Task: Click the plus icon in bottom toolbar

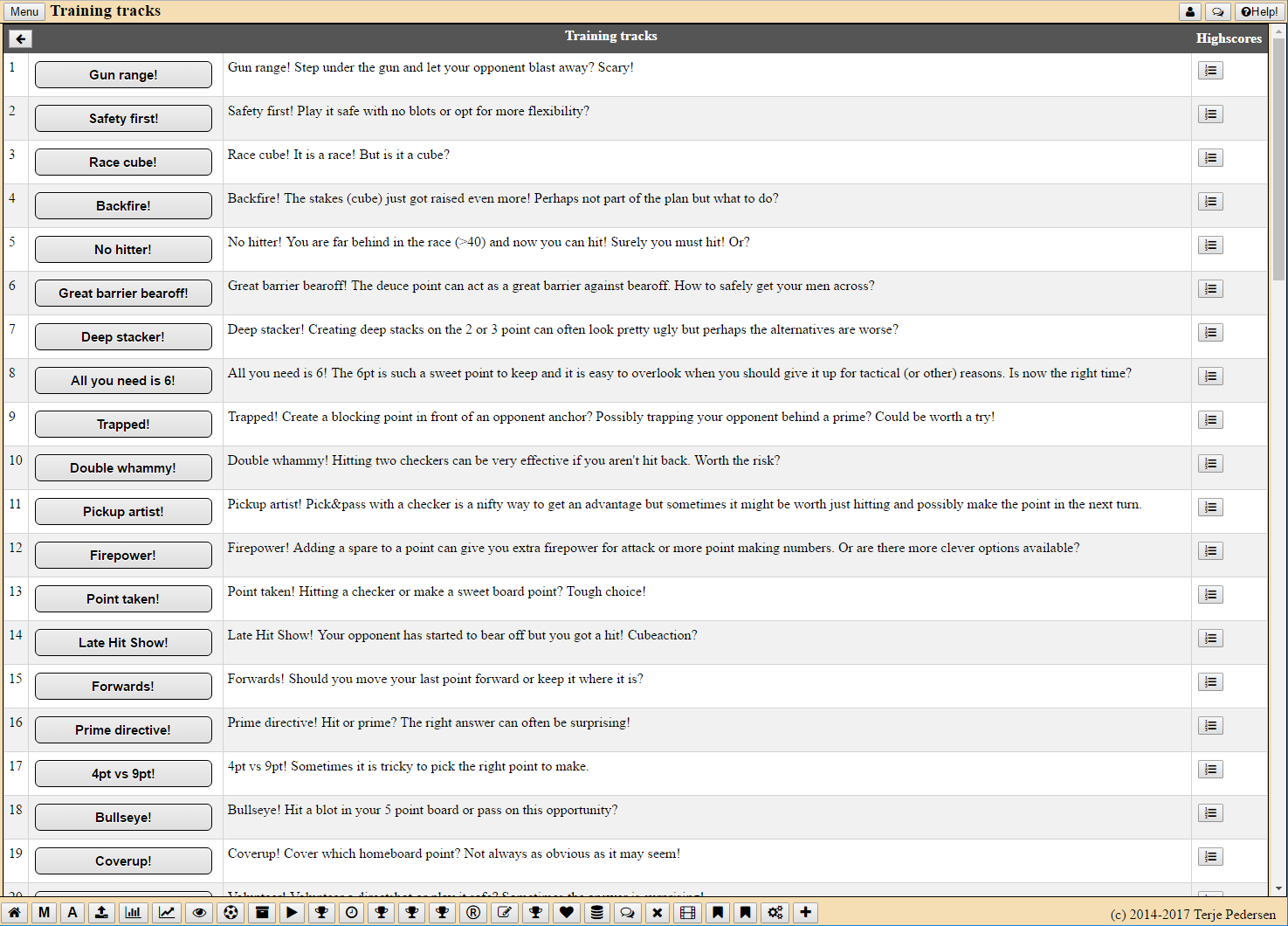Action: [805, 913]
